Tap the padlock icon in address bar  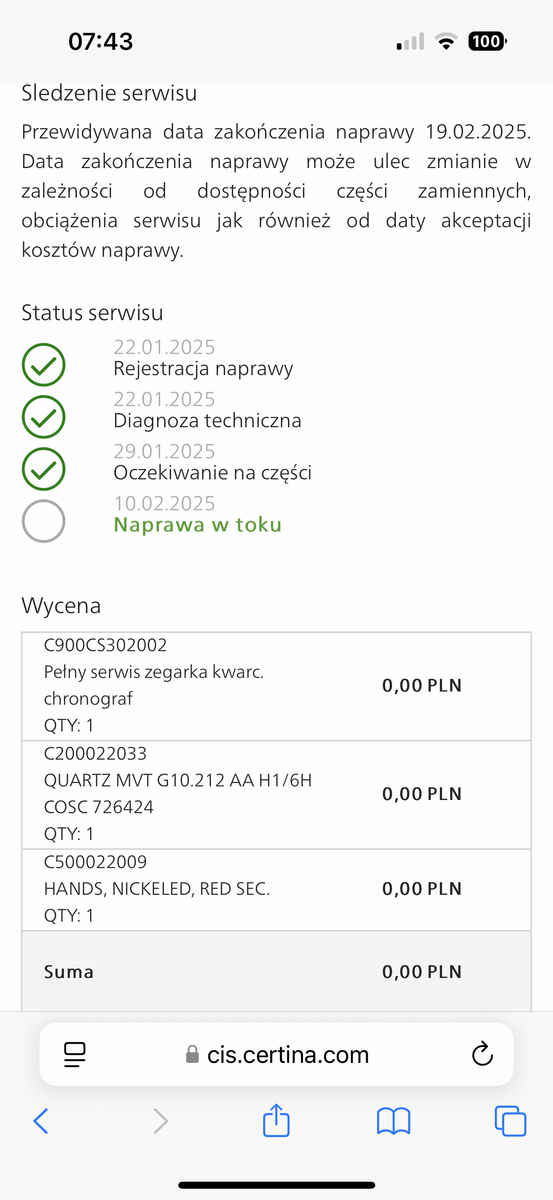tap(193, 1055)
